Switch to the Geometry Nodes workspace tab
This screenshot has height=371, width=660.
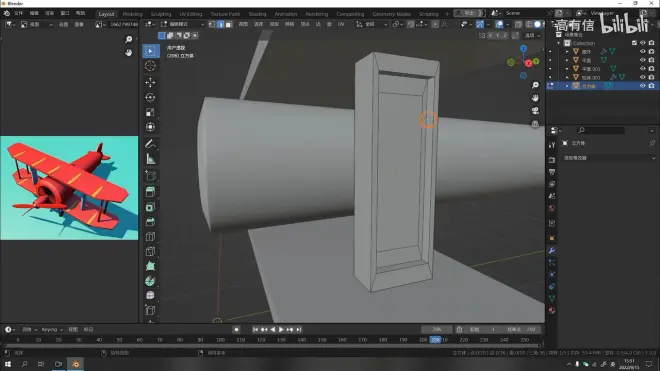(391, 14)
